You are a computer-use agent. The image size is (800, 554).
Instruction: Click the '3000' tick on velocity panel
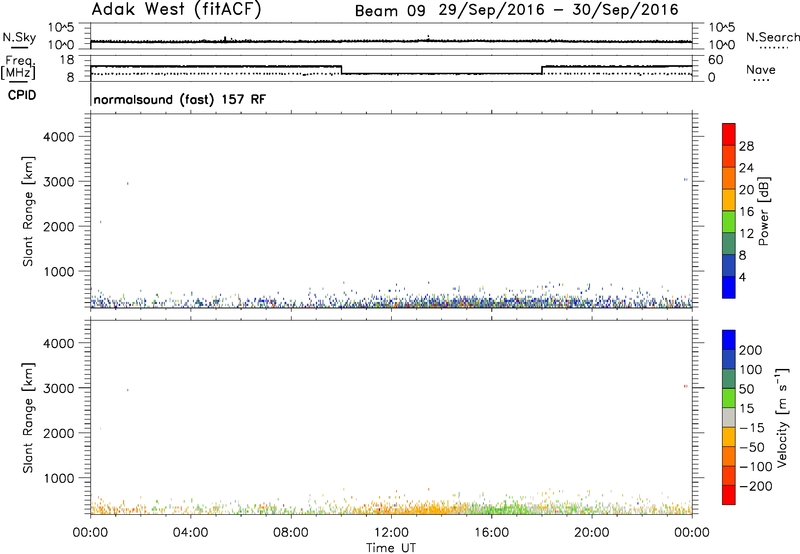59,388
